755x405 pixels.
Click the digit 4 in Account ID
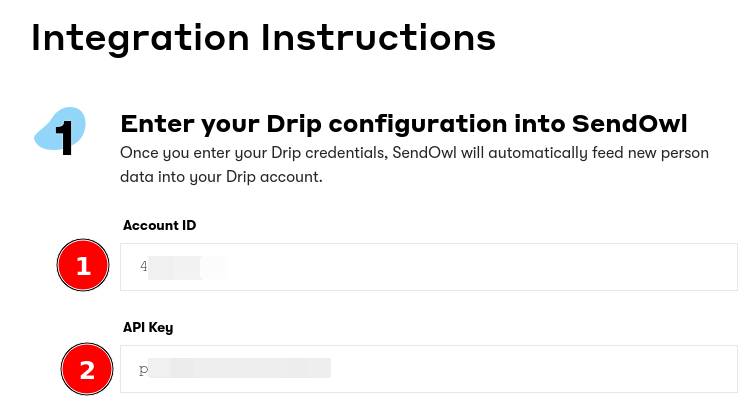[x=144, y=267]
